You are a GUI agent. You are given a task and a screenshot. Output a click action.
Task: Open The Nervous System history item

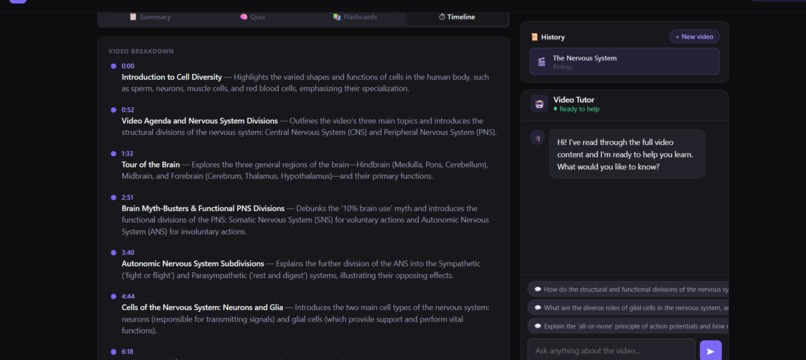pyautogui.click(x=625, y=61)
